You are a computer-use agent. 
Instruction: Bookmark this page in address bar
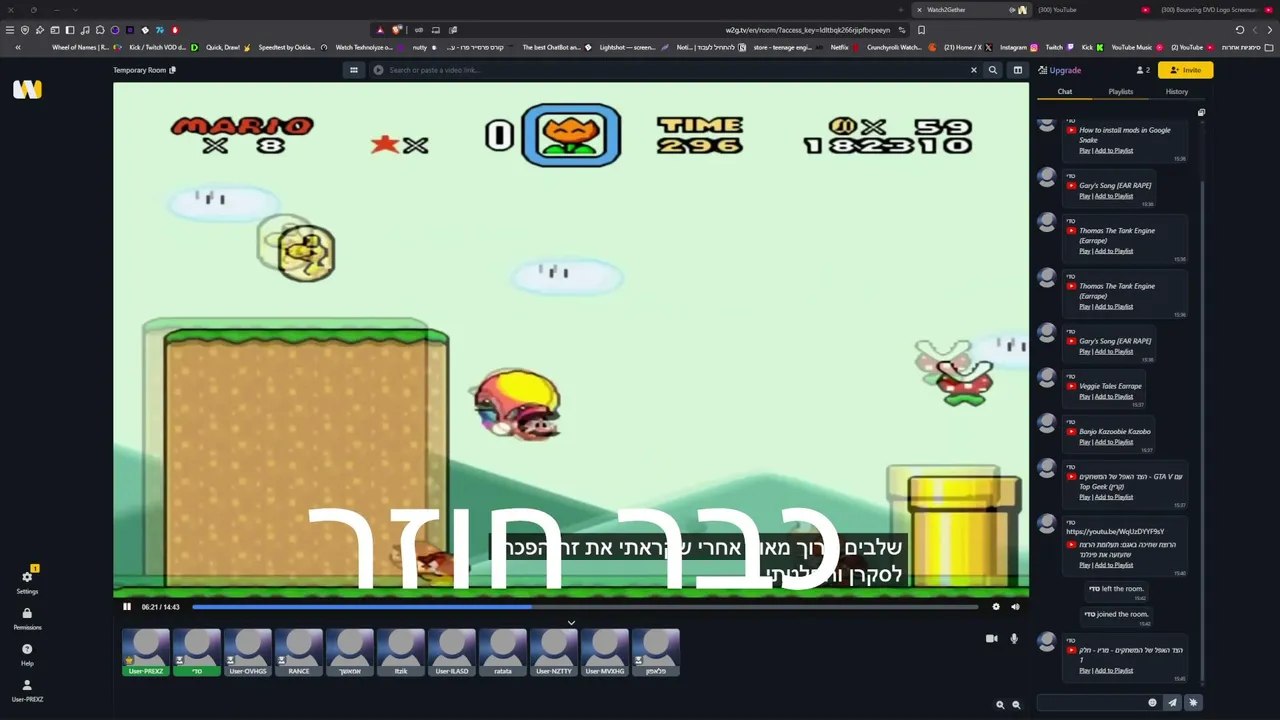pos(921,30)
